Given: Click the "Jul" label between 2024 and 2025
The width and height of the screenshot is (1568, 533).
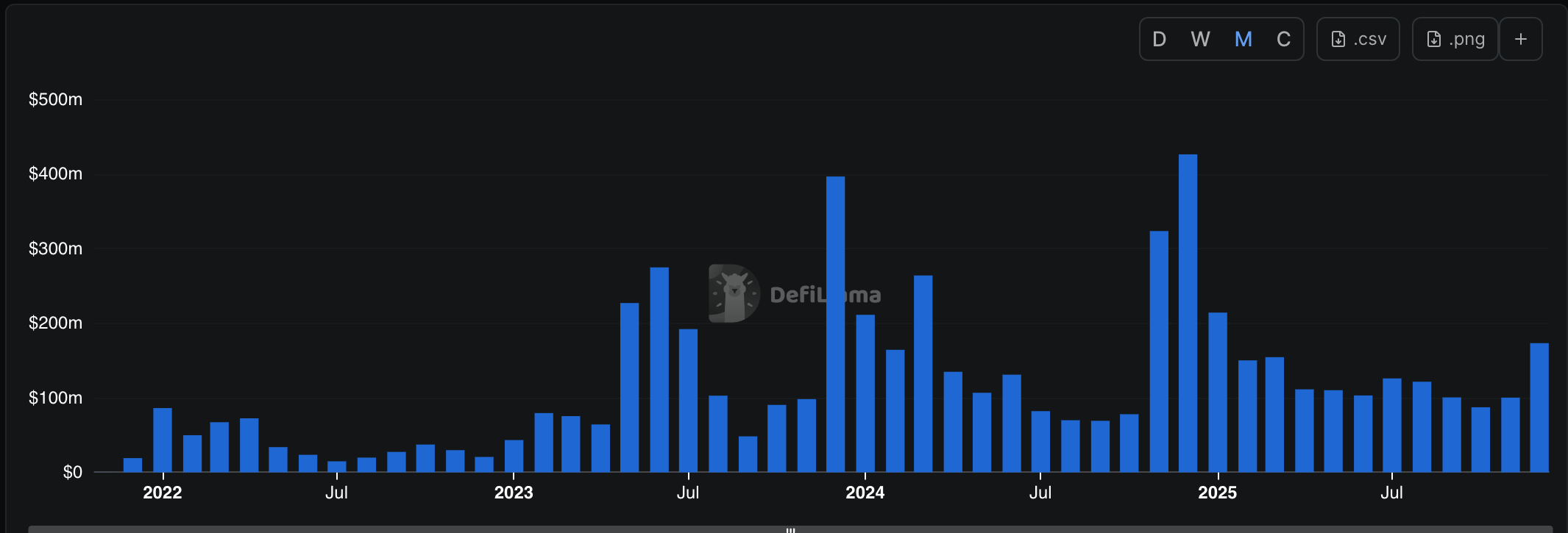Looking at the screenshot, I should click(x=1040, y=493).
